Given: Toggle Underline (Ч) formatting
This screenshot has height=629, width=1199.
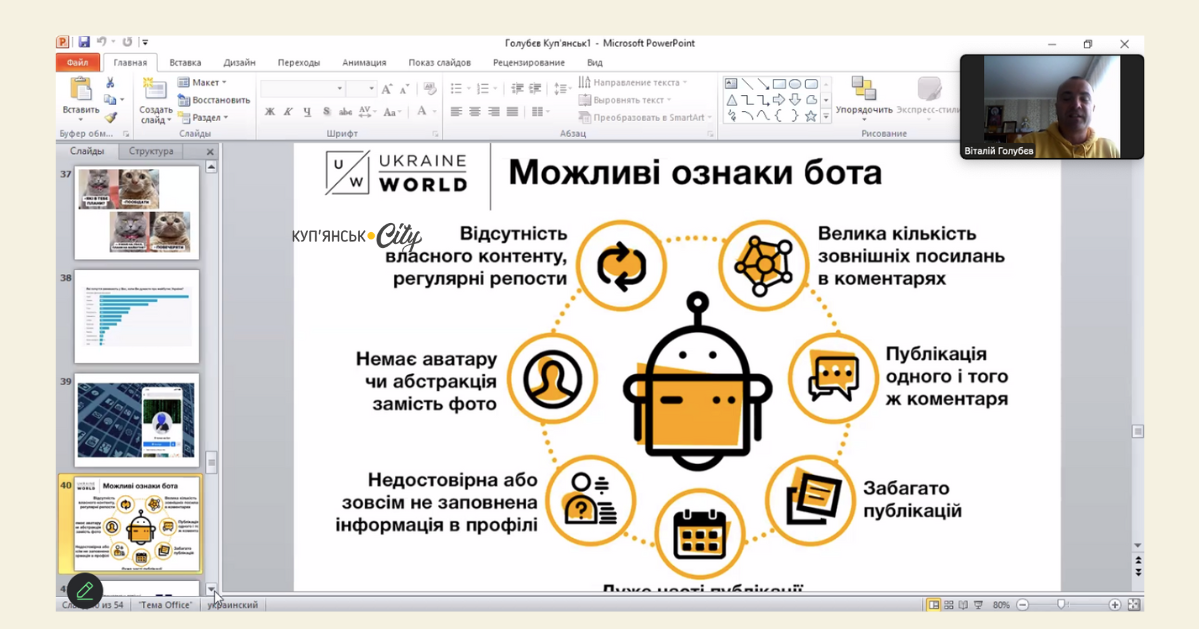Looking at the screenshot, I should pyautogui.click(x=307, y=112).
